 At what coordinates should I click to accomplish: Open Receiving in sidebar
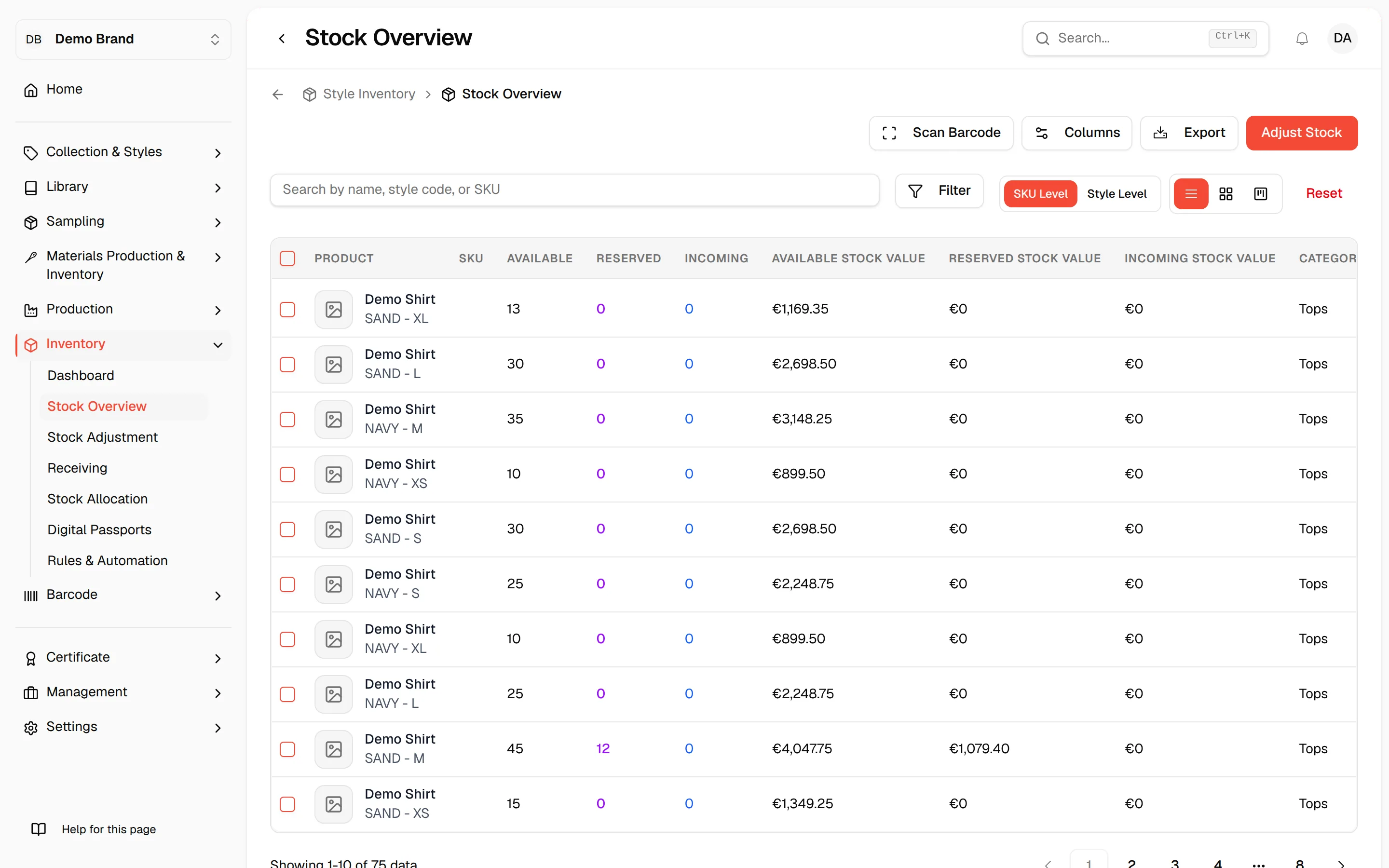78,468
